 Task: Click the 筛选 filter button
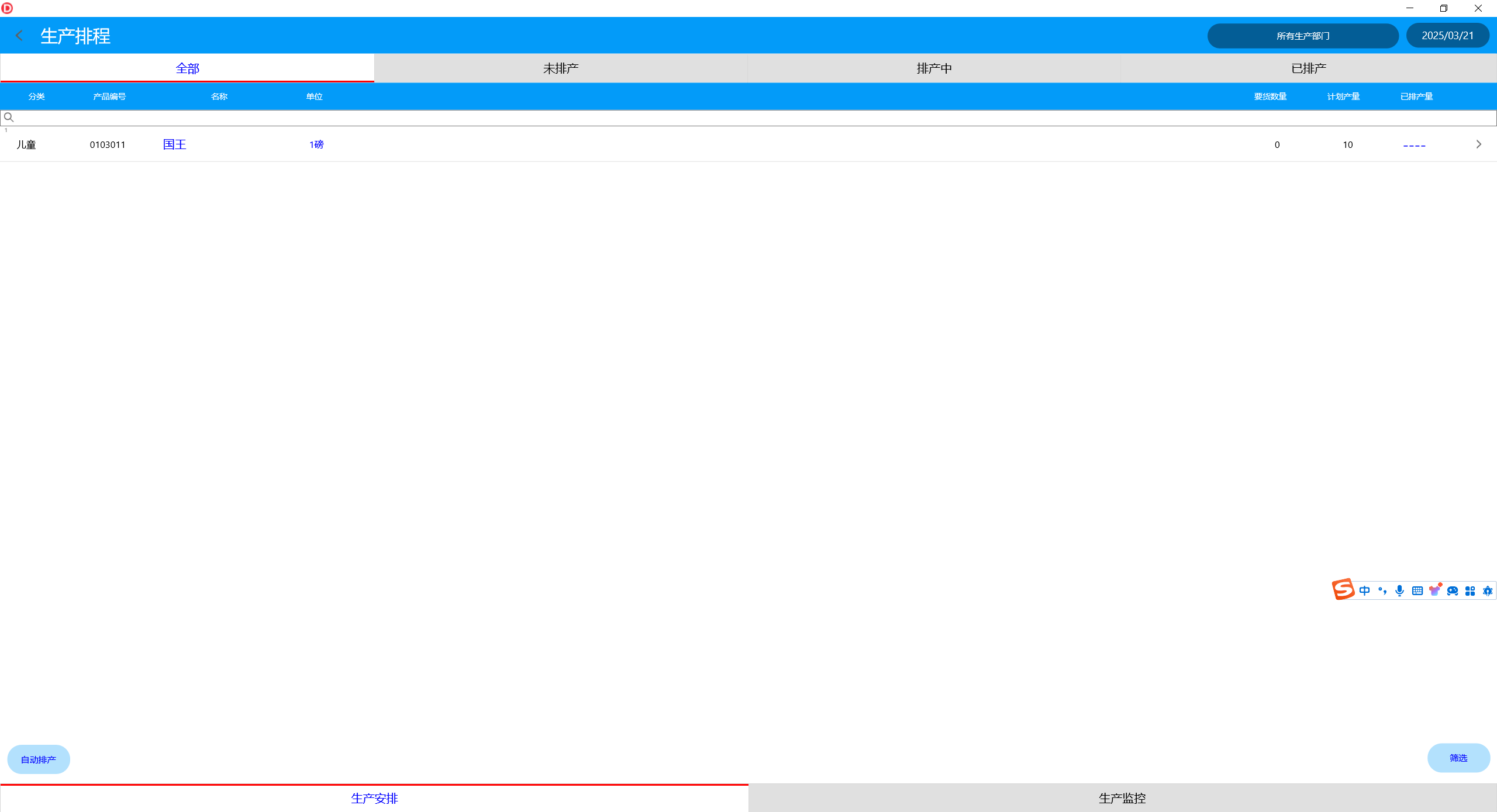click(x=1458, y=758)
